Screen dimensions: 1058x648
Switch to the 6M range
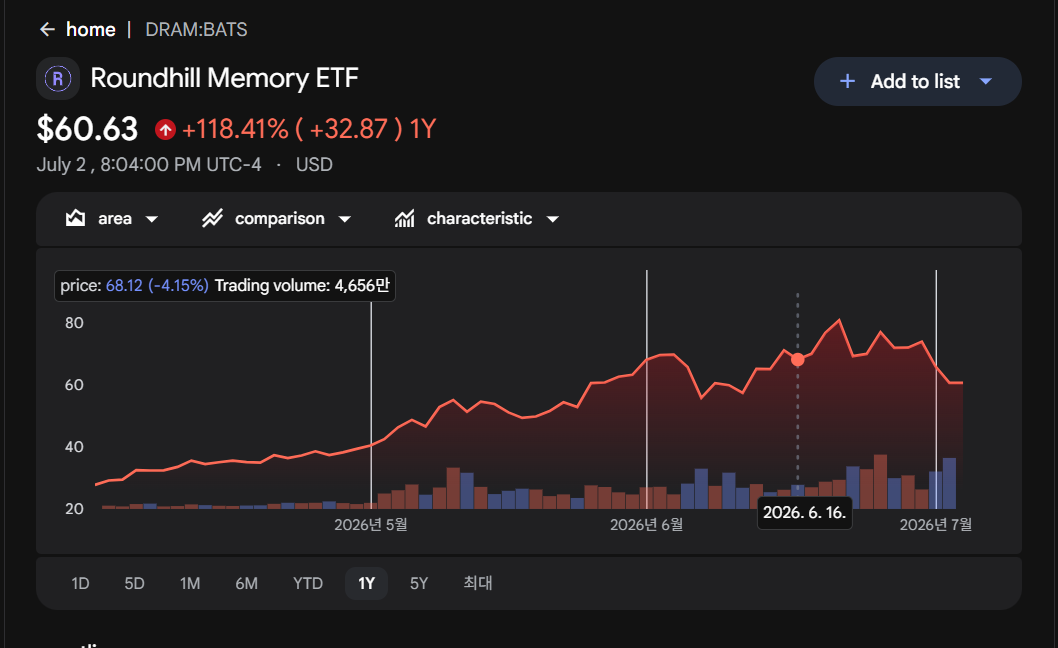click(x=247, y=583)
